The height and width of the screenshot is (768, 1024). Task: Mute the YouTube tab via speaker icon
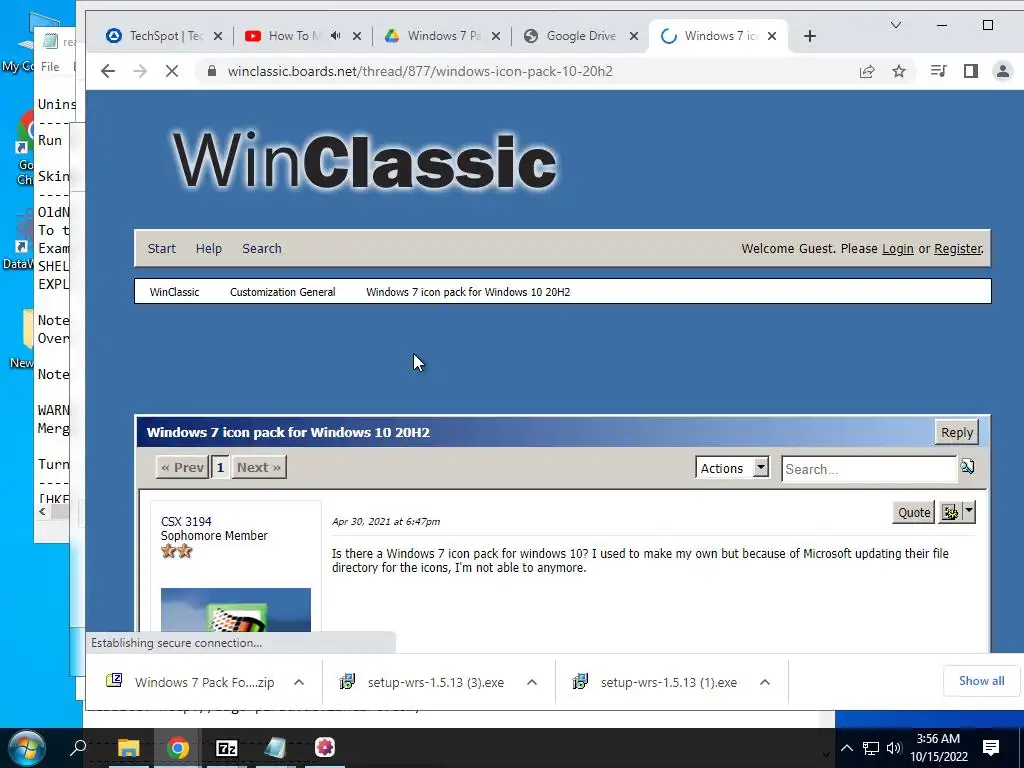[x=336, y=36]
